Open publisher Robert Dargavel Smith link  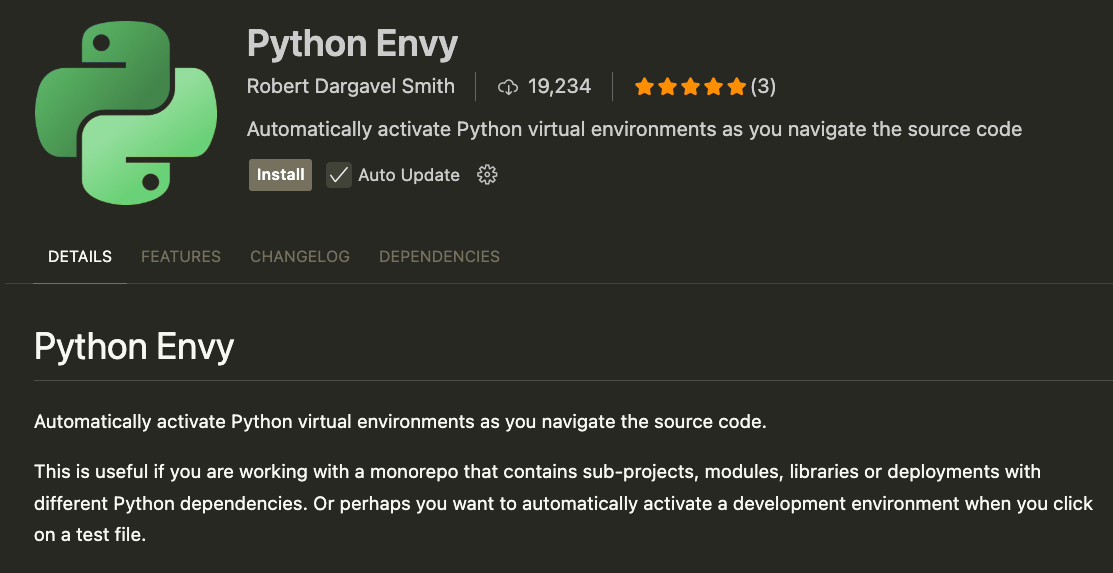tap(350, 87)
